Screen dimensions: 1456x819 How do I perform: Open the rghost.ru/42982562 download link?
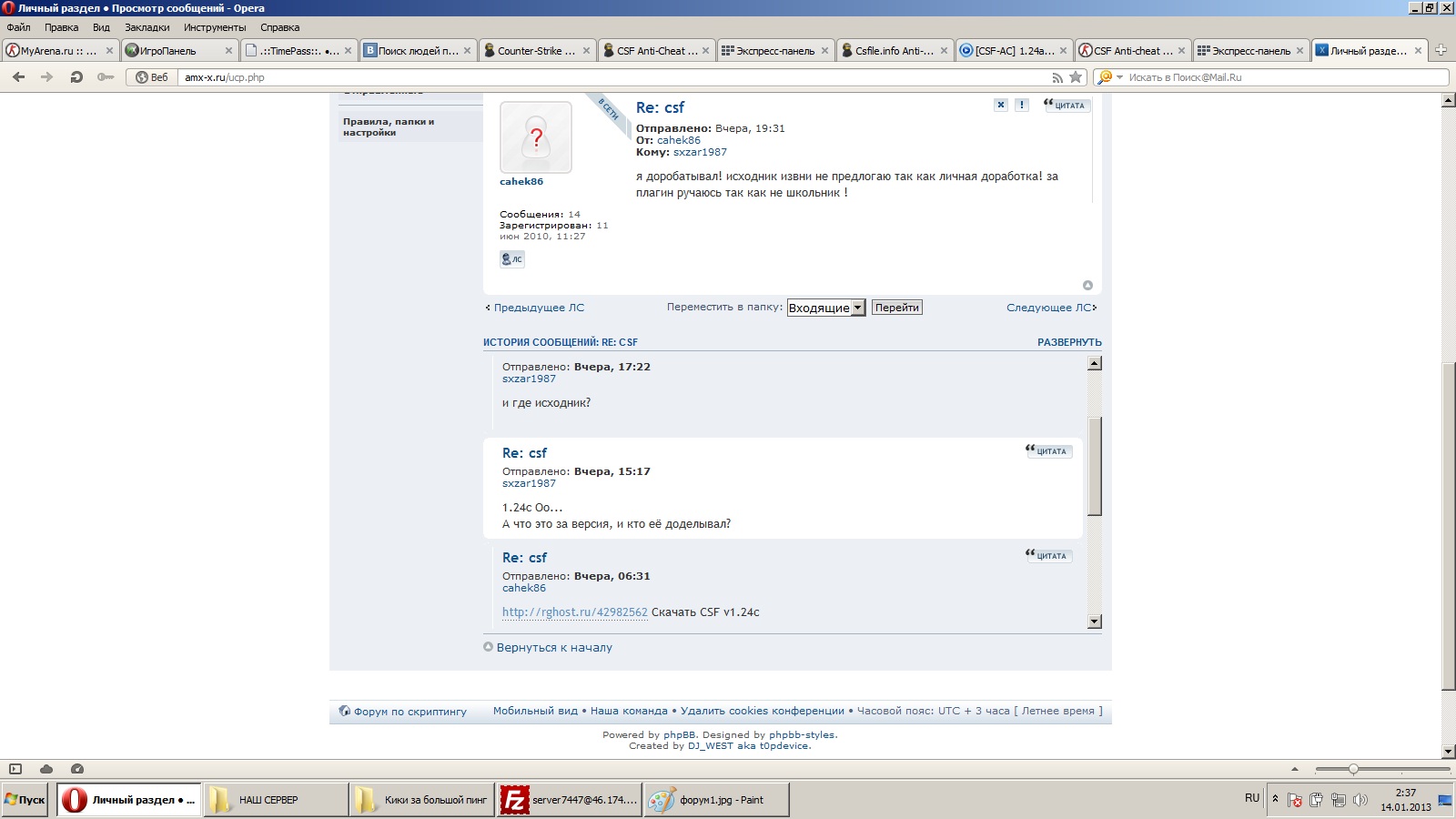pos(575,612)
